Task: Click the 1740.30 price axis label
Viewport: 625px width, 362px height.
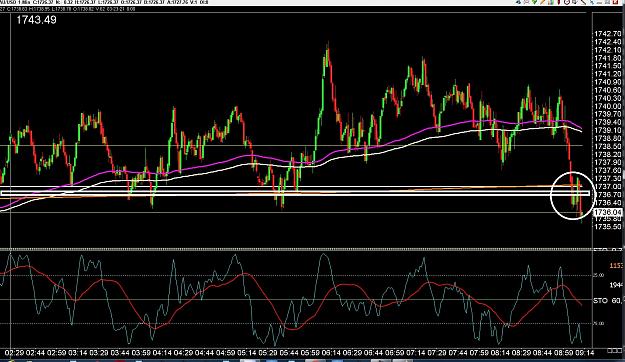Action: pyautogui.click(x=607, y=98)
